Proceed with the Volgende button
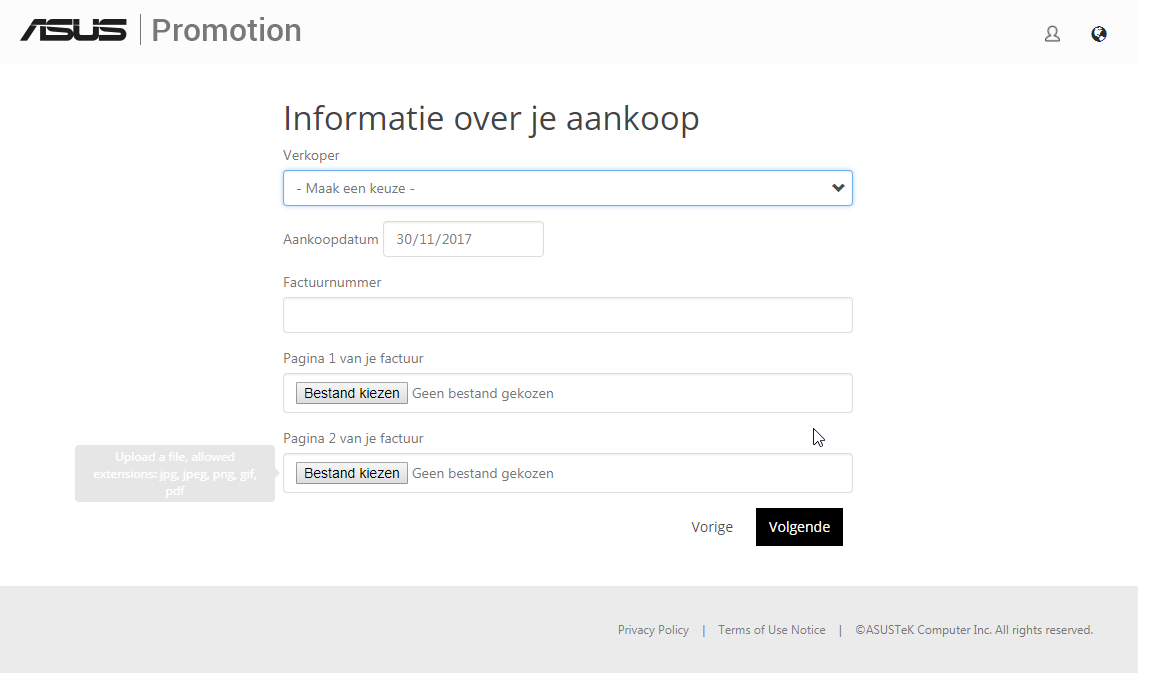 click(799, 527)
